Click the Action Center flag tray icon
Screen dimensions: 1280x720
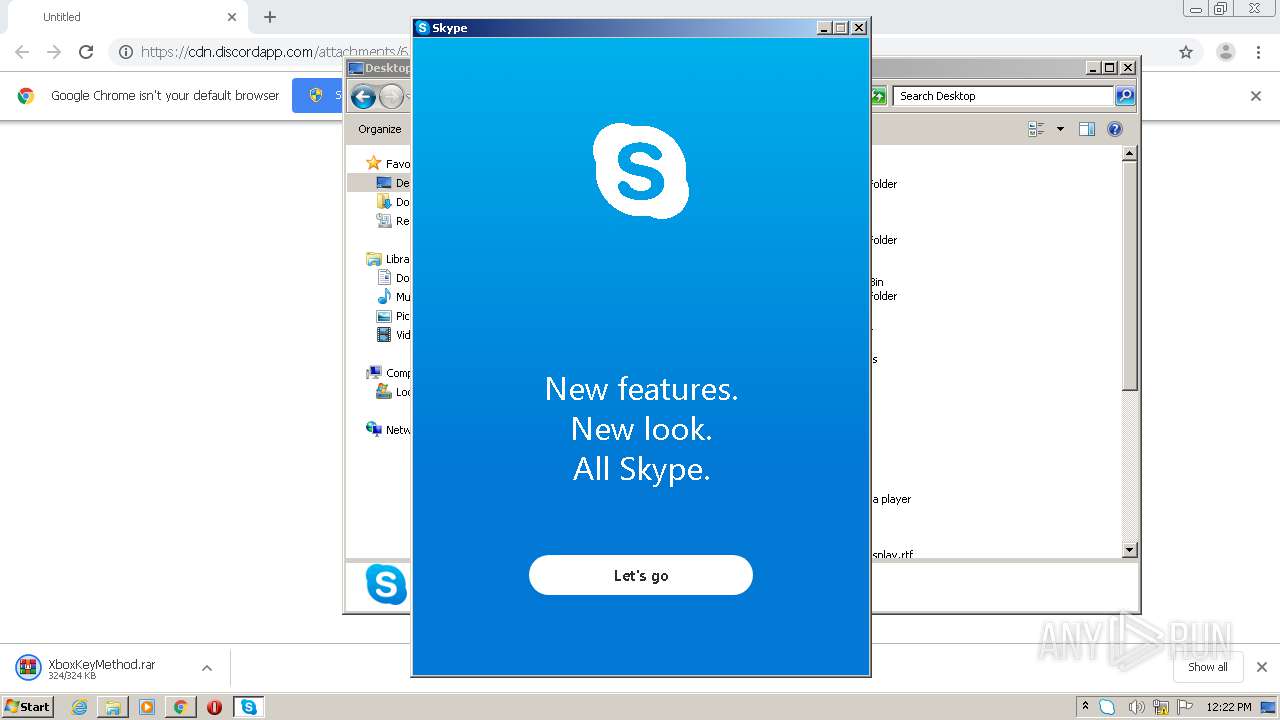1185,707
